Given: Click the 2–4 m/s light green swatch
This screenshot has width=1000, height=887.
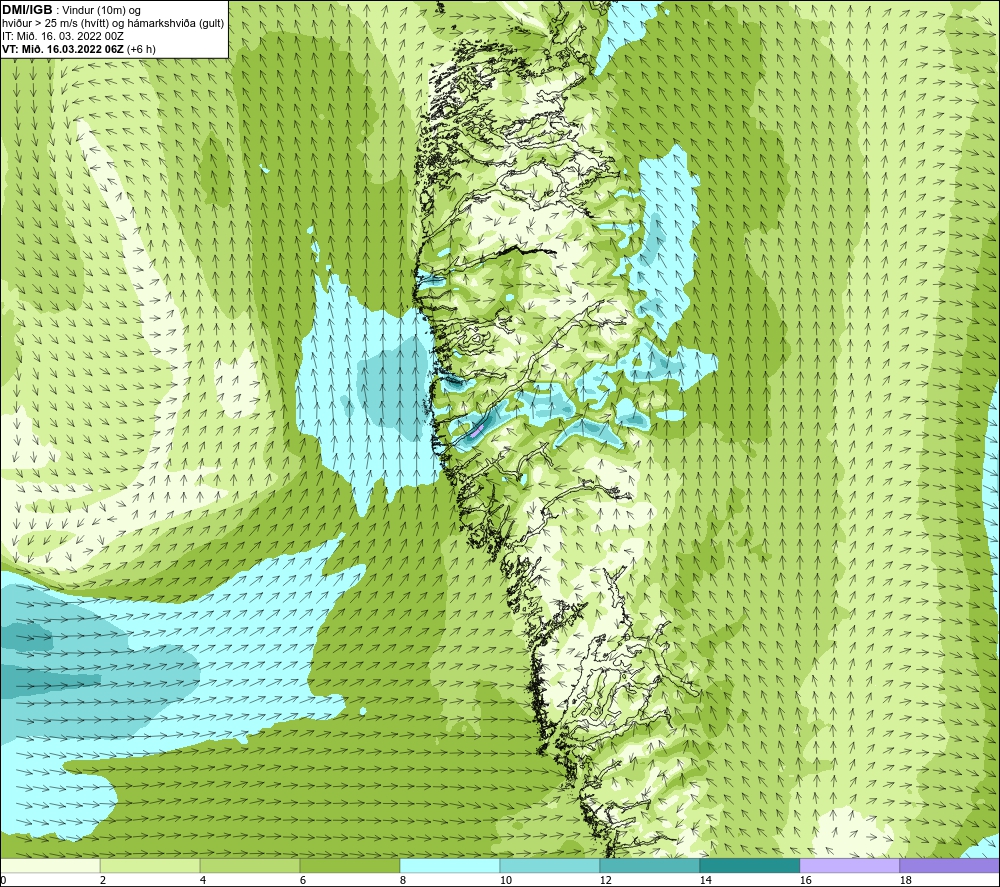Looking at the screenshot, I should point(150,865).
